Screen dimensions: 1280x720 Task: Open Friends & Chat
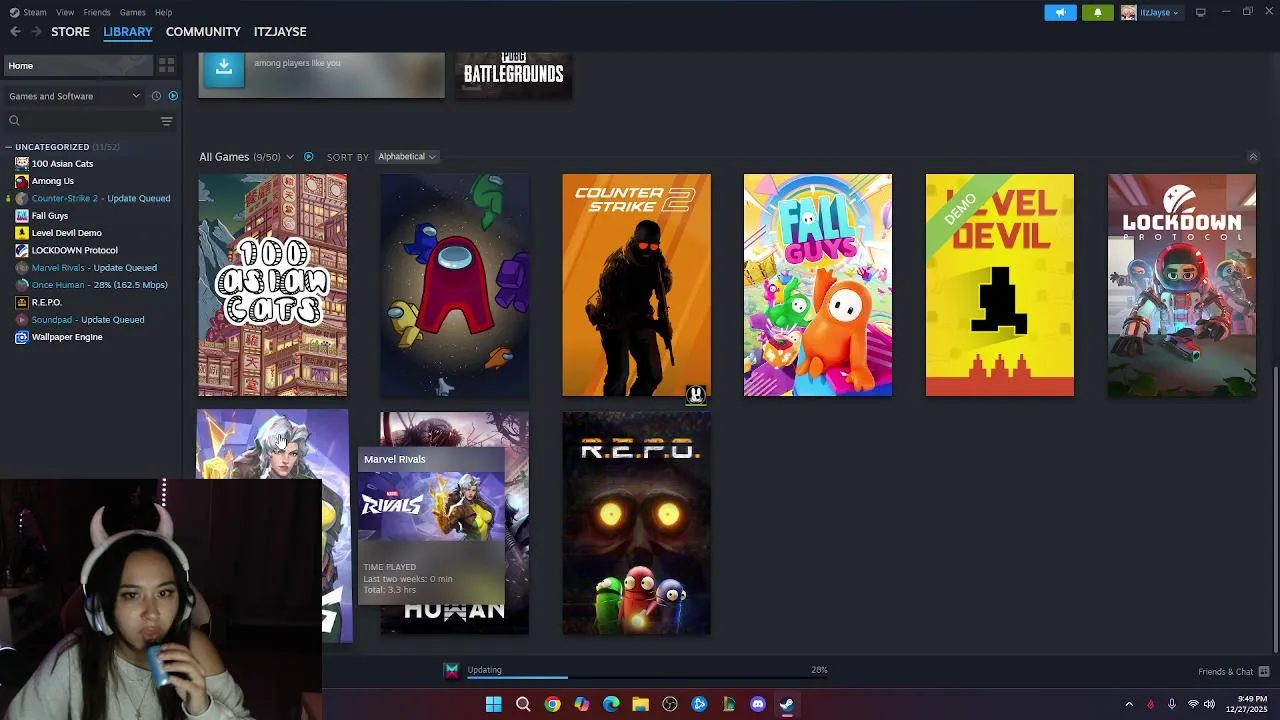pos(1233,672)
